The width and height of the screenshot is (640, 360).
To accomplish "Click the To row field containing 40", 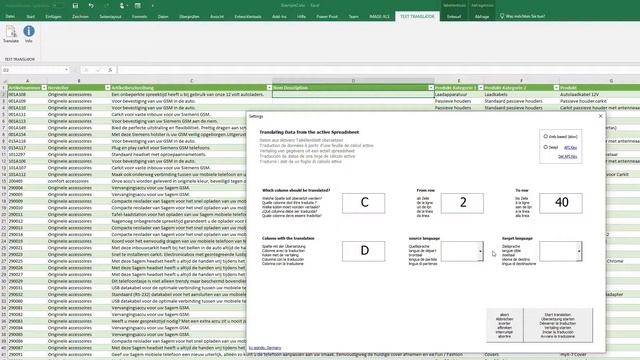I will click(x=561, y=203).
